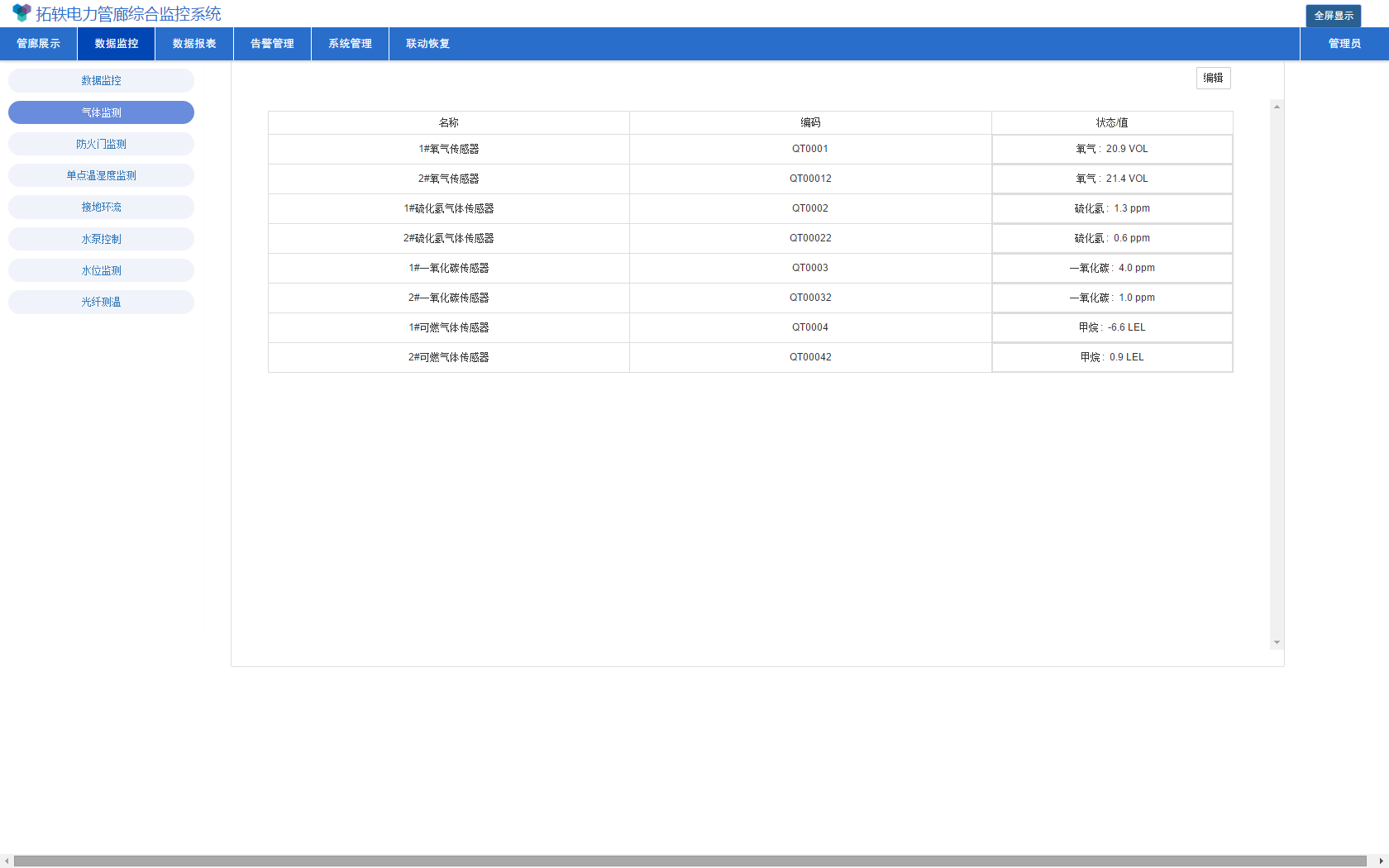Open the 管廊展示 tab
The width and height of the screenshot is (1389, 868).
[39, 44]
